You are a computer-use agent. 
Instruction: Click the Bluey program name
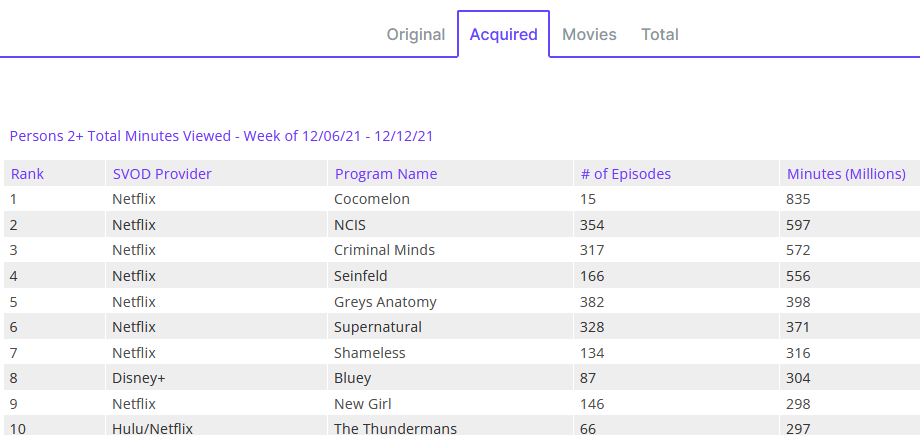click(353, 378)
